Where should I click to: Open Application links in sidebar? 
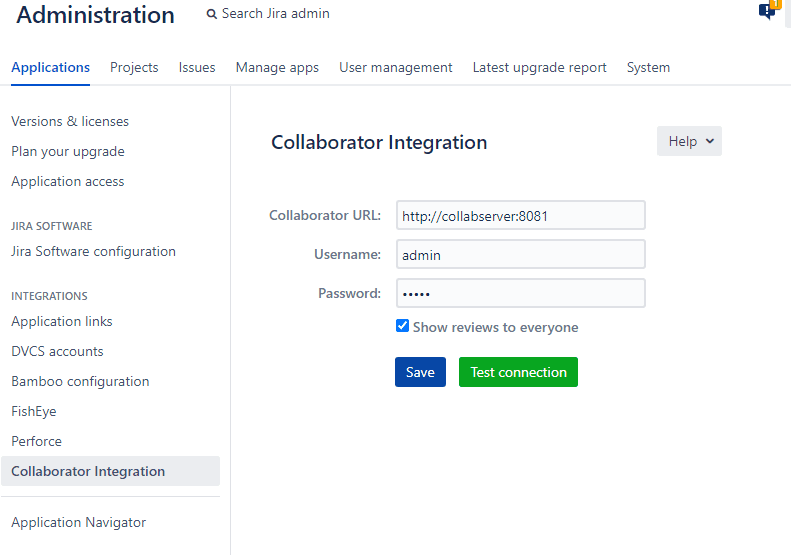[62, 321]
